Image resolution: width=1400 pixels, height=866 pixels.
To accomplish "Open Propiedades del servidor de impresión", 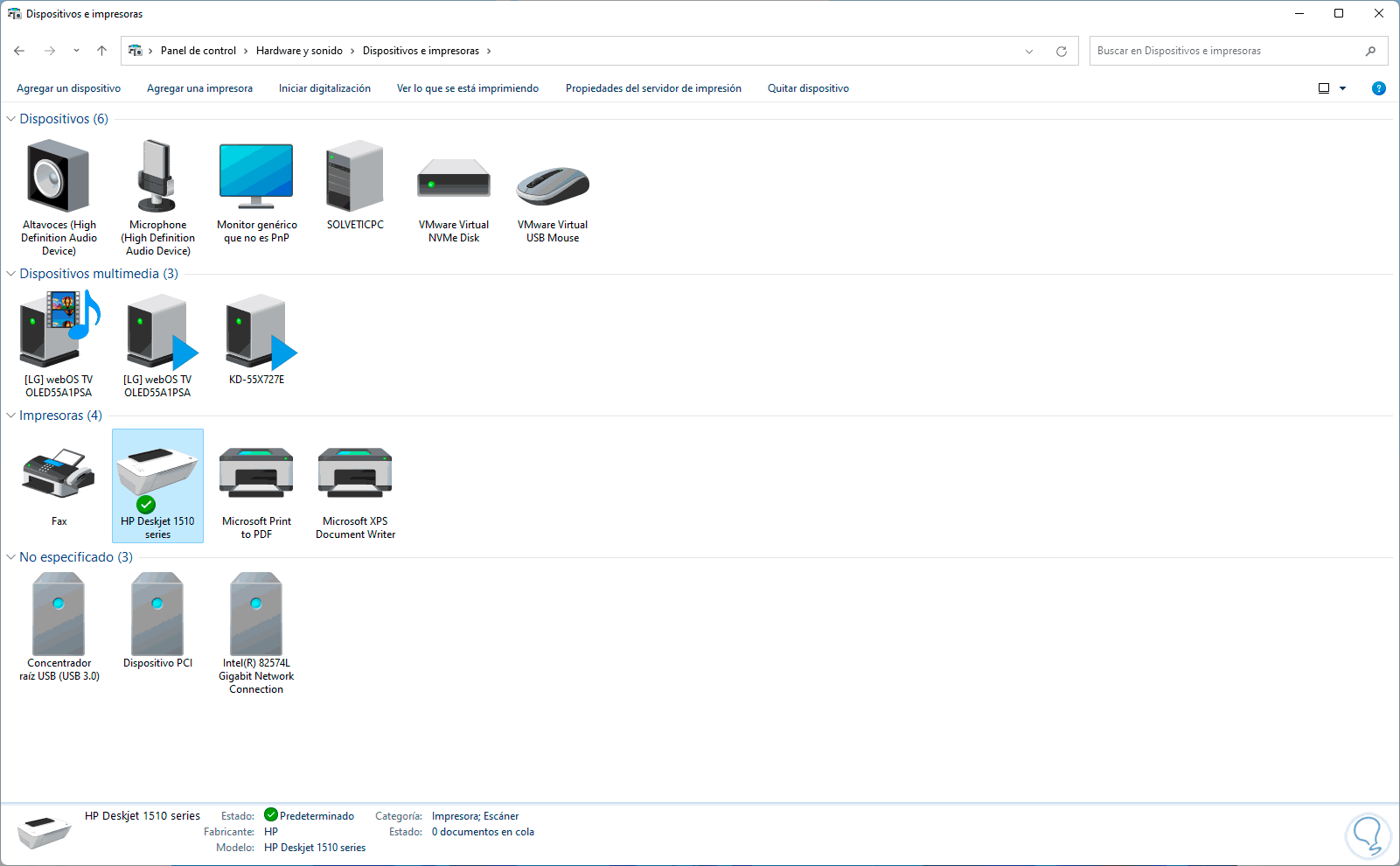I will pos(653,88).
